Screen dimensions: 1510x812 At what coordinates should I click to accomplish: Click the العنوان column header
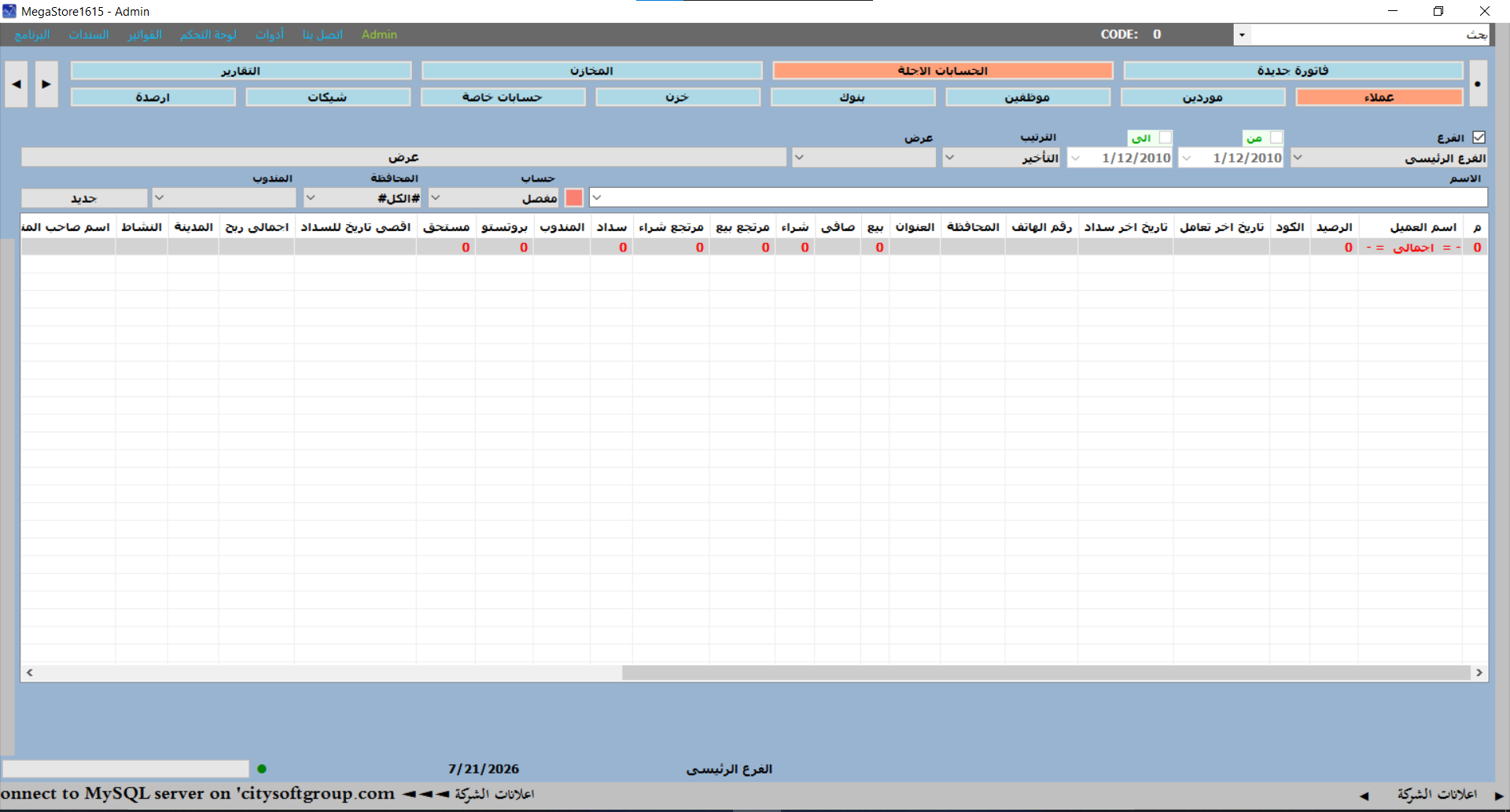(x=915, y=227)
